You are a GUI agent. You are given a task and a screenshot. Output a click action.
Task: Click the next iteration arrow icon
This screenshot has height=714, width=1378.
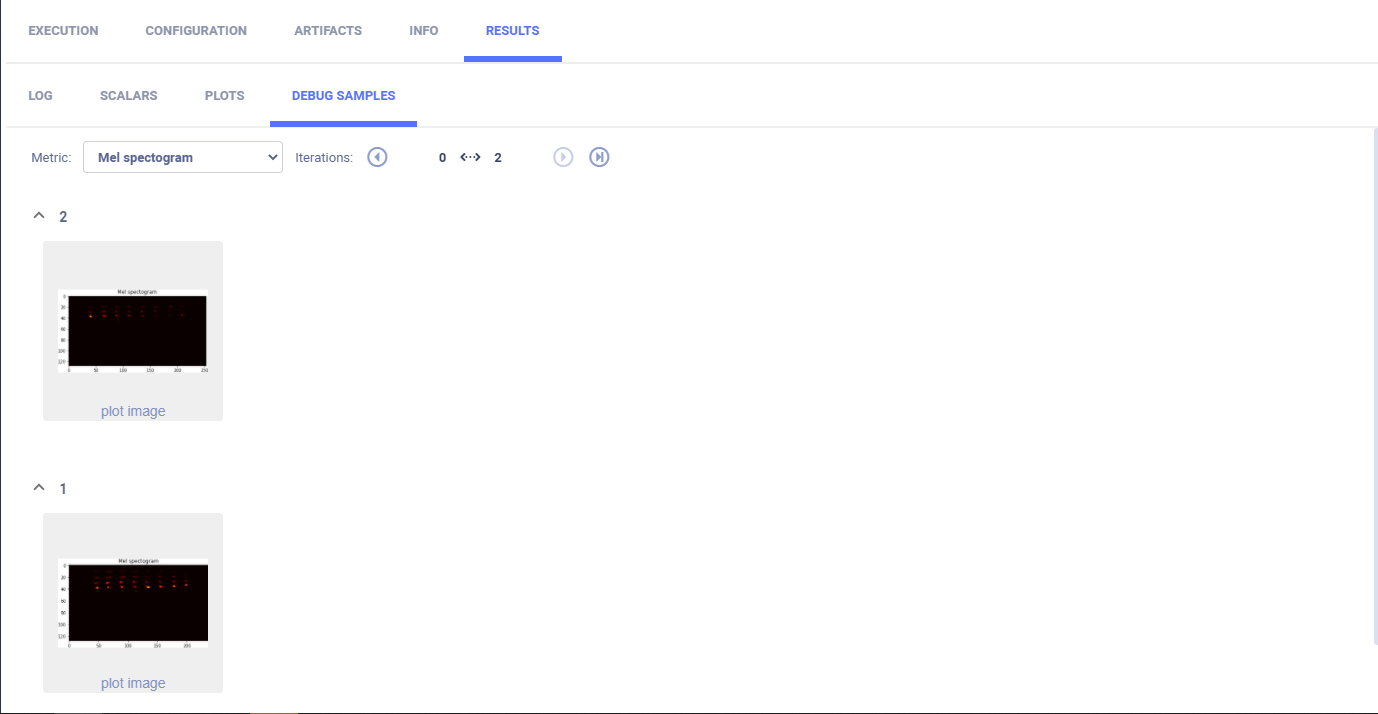click(x=563, y=157)
